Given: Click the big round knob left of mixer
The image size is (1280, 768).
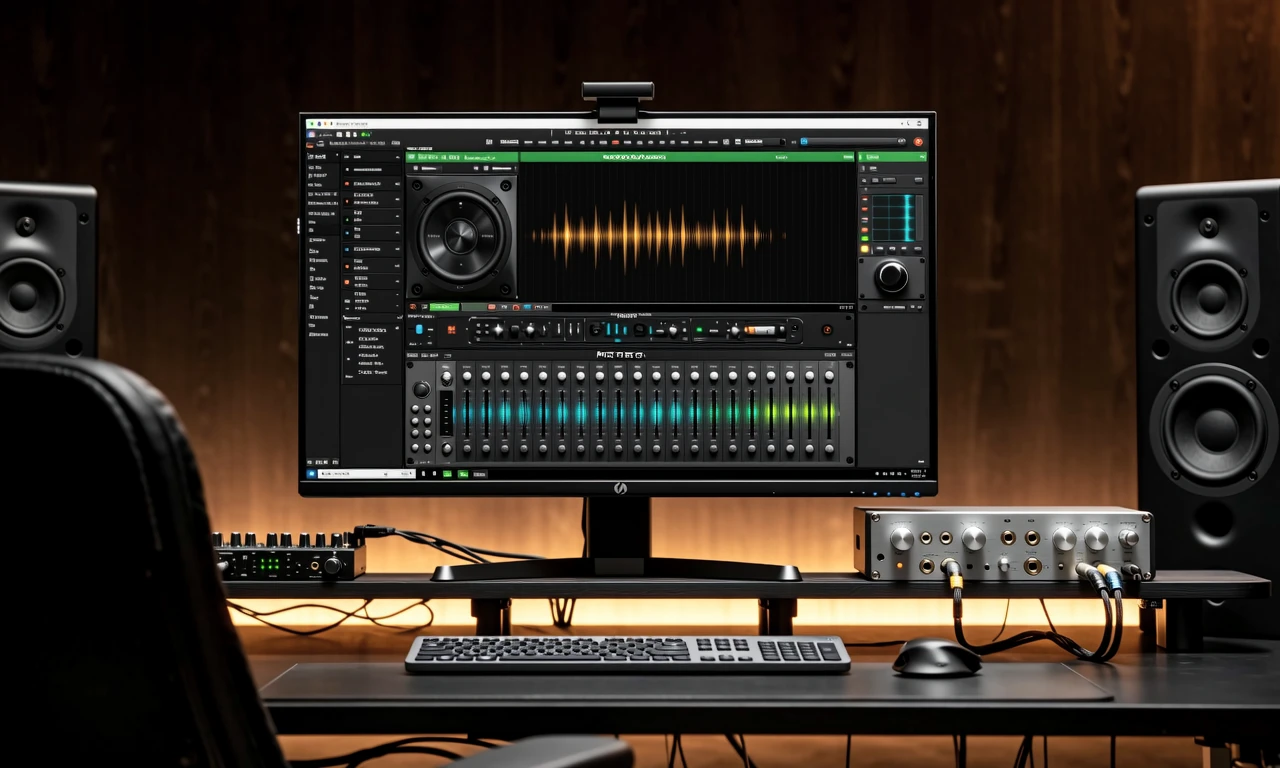Looking at the screenshot, I should pyautogui.click(x=422, y=389).
